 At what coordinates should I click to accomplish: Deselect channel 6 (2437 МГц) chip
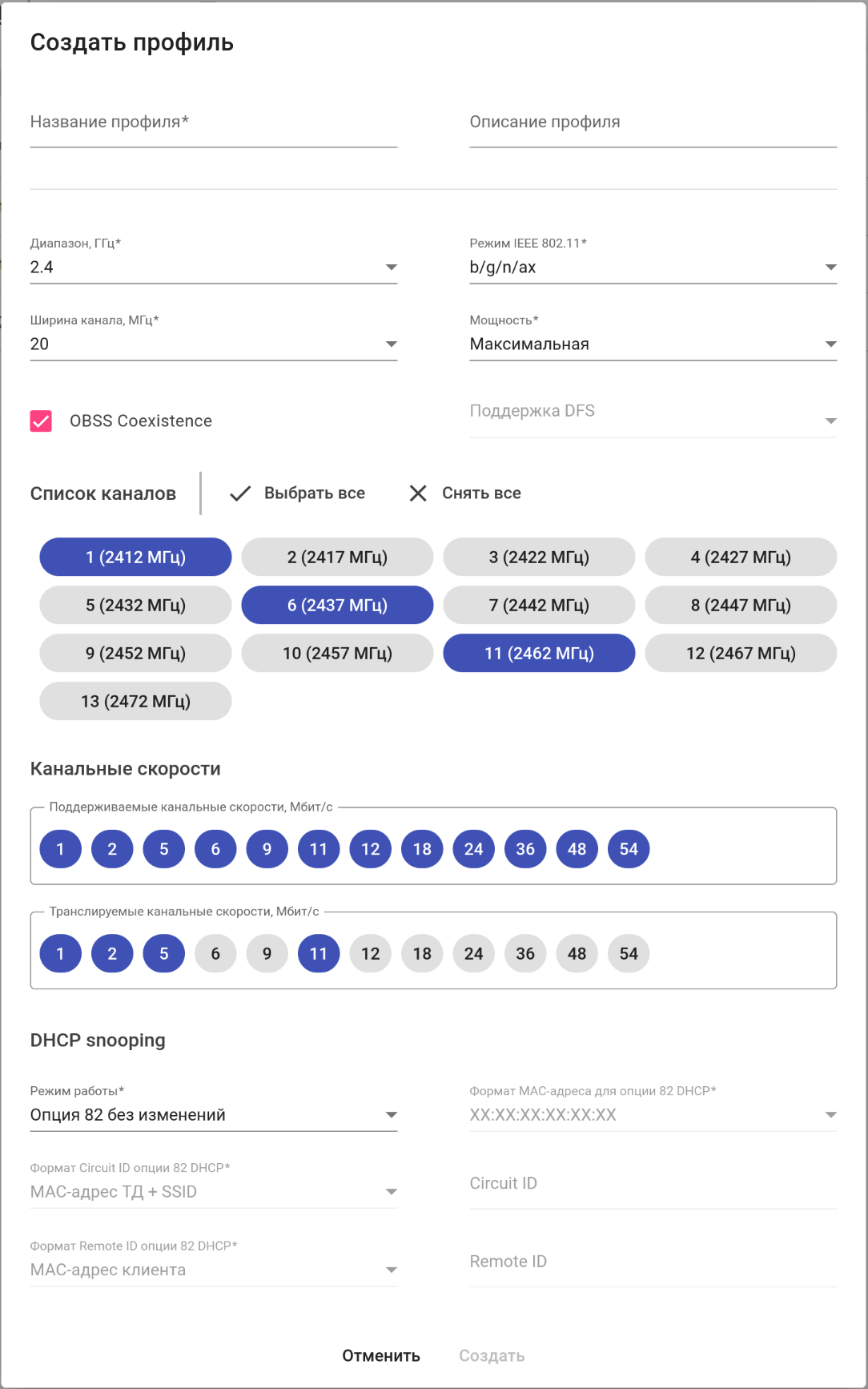click(x=337, y=606)
